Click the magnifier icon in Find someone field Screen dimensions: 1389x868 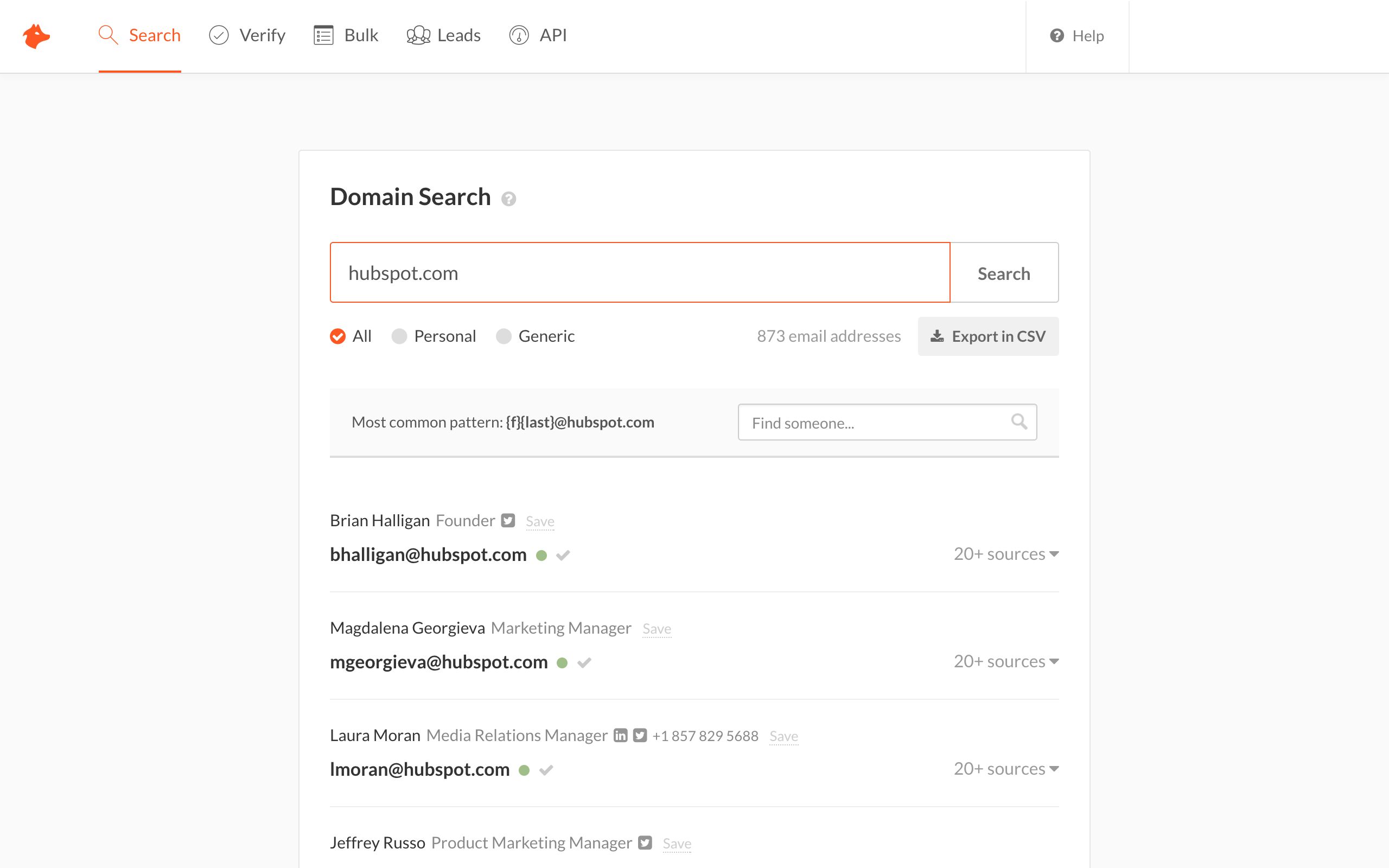[1019, 422]
